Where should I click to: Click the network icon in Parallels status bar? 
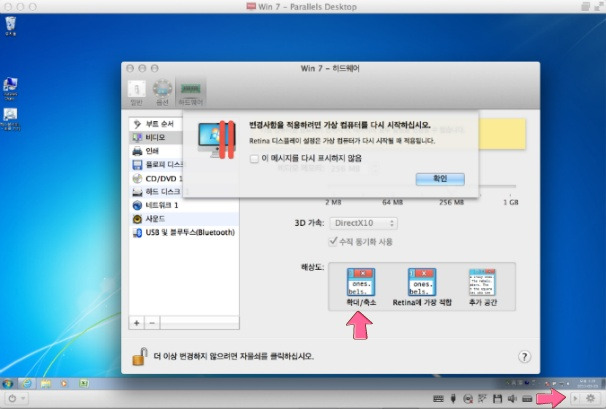point(483,398)
